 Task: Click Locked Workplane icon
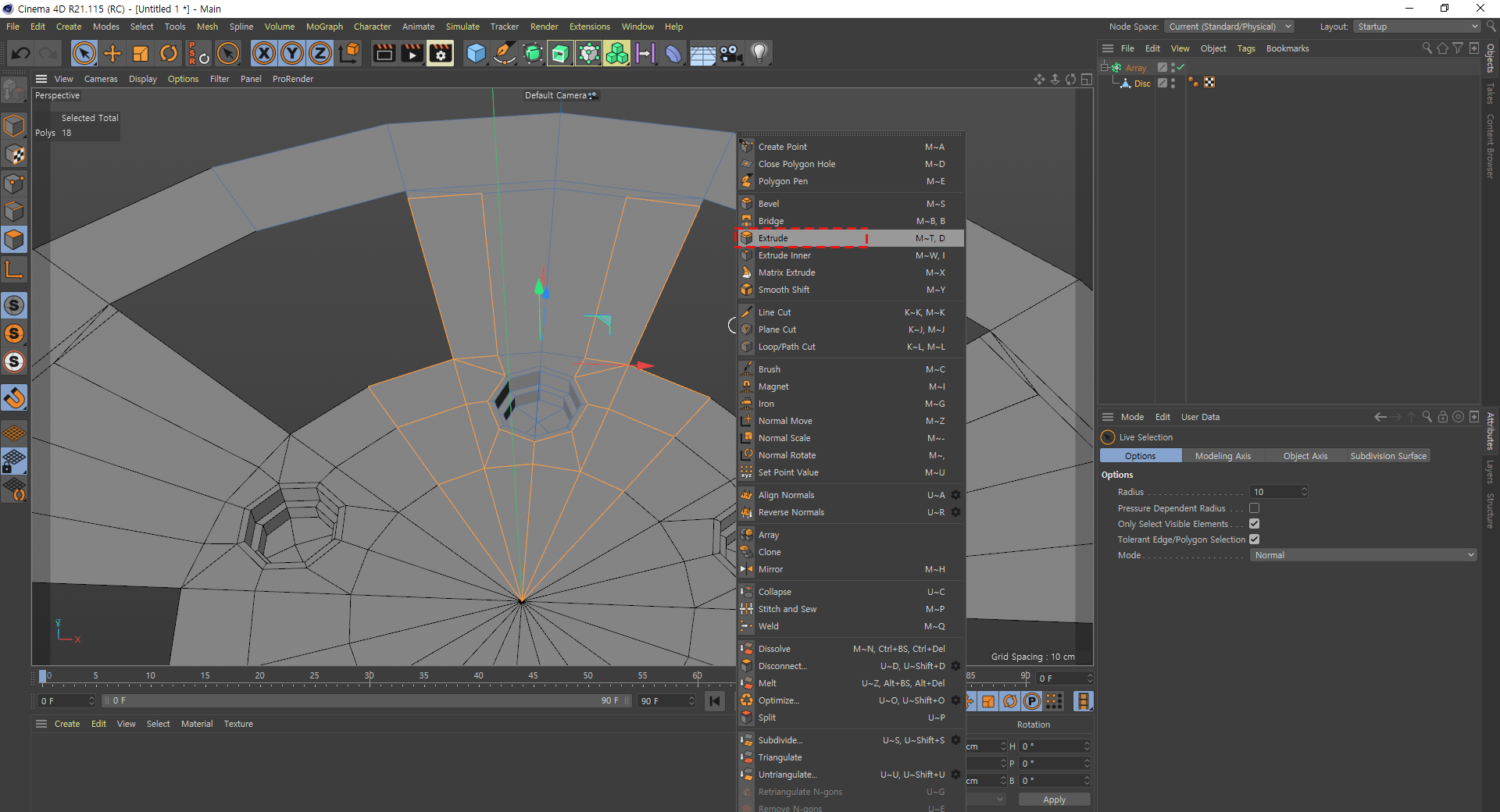click(x=14, y=461)
